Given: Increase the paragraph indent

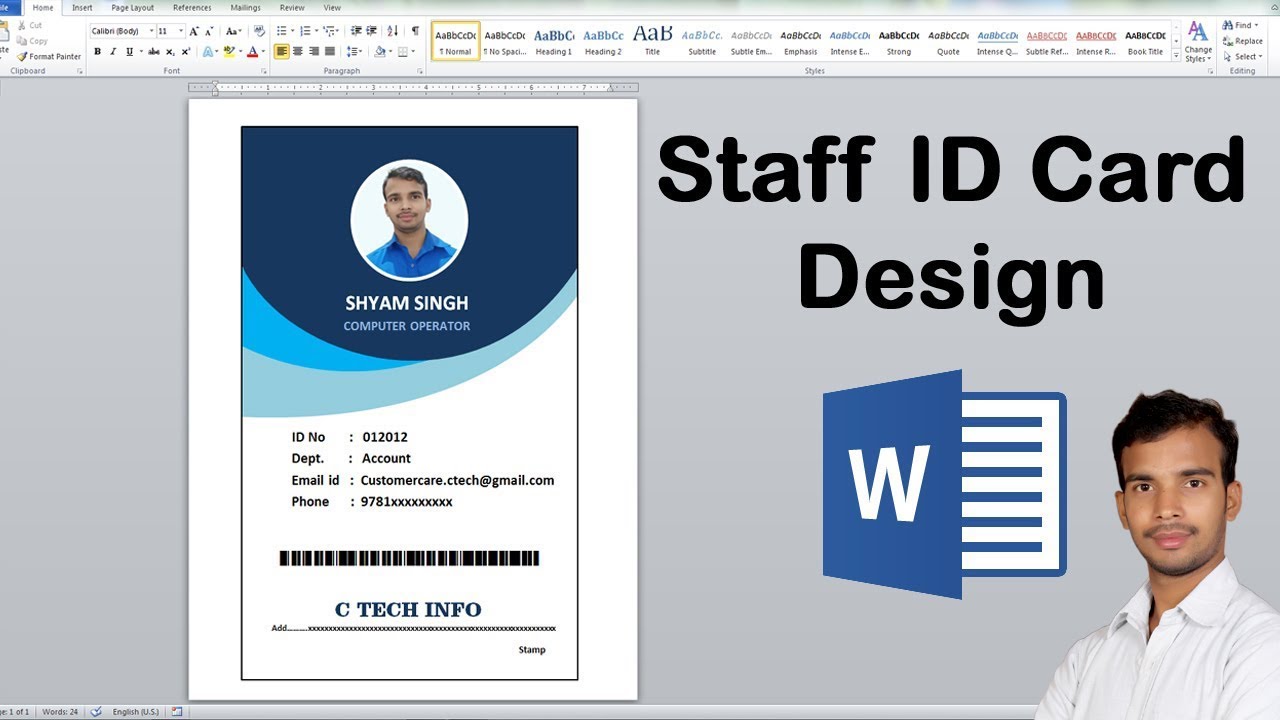Looking at the screenshot, I should click(x=371, y=31).
